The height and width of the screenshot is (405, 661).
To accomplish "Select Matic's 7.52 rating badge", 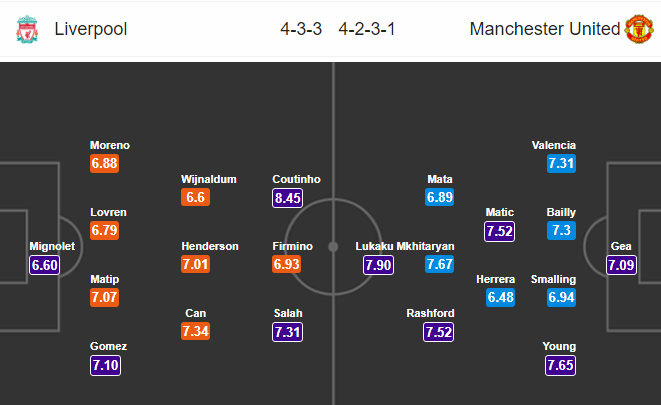I will [x=499, y=231].
